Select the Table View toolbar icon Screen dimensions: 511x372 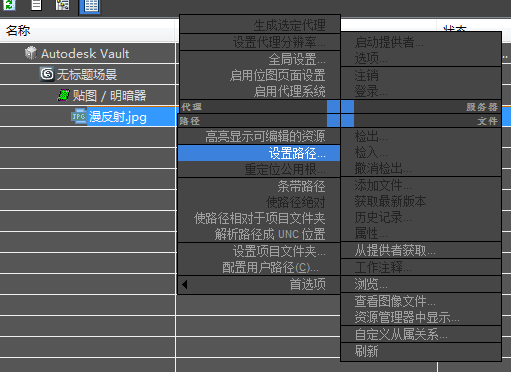click(91, 6)
